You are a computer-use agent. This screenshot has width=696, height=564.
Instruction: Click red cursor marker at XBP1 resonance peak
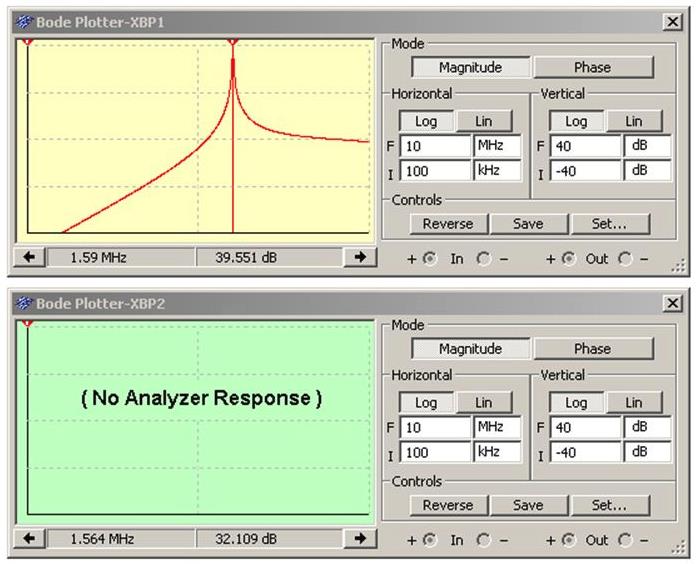(x=233, y=43)
